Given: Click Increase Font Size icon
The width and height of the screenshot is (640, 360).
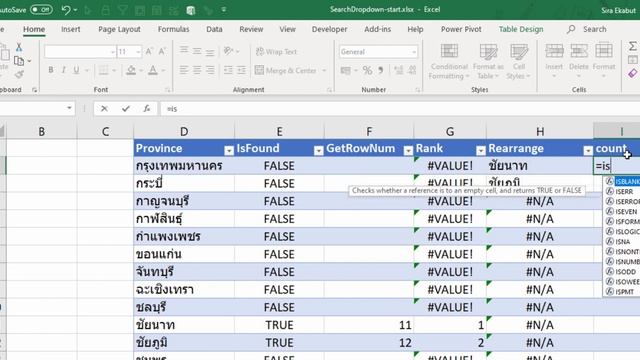Looking at the screenshot, I should (x=149, y=51).
